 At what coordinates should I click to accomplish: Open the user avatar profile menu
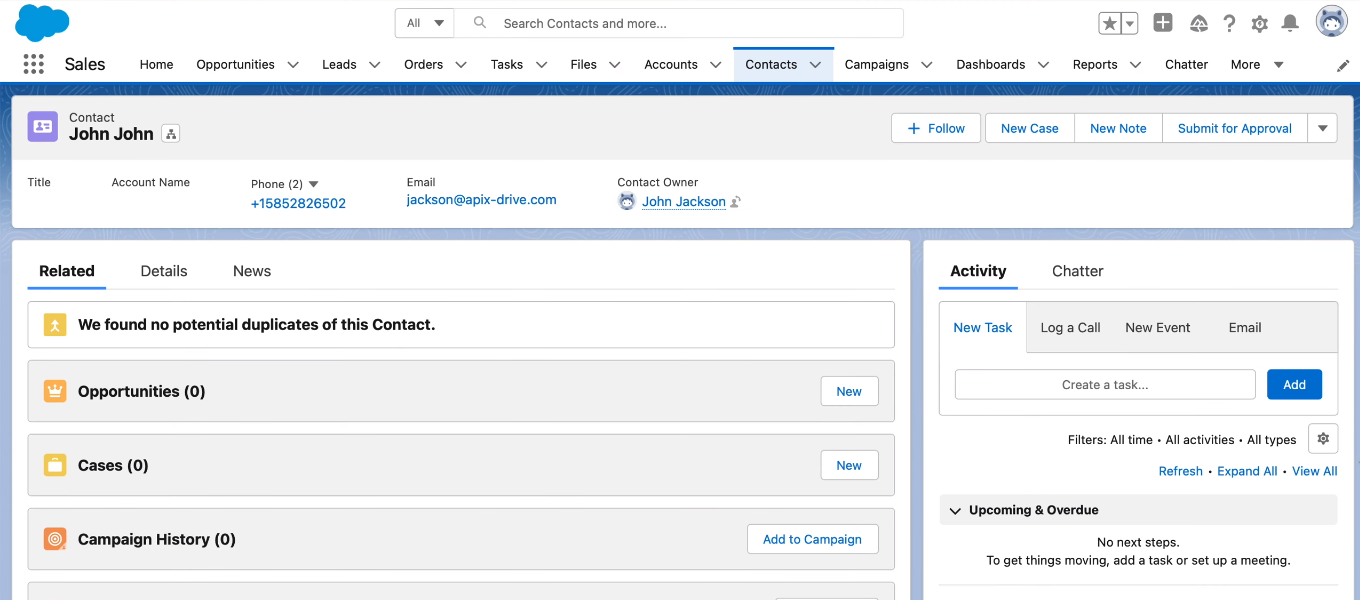(1331, 22)
